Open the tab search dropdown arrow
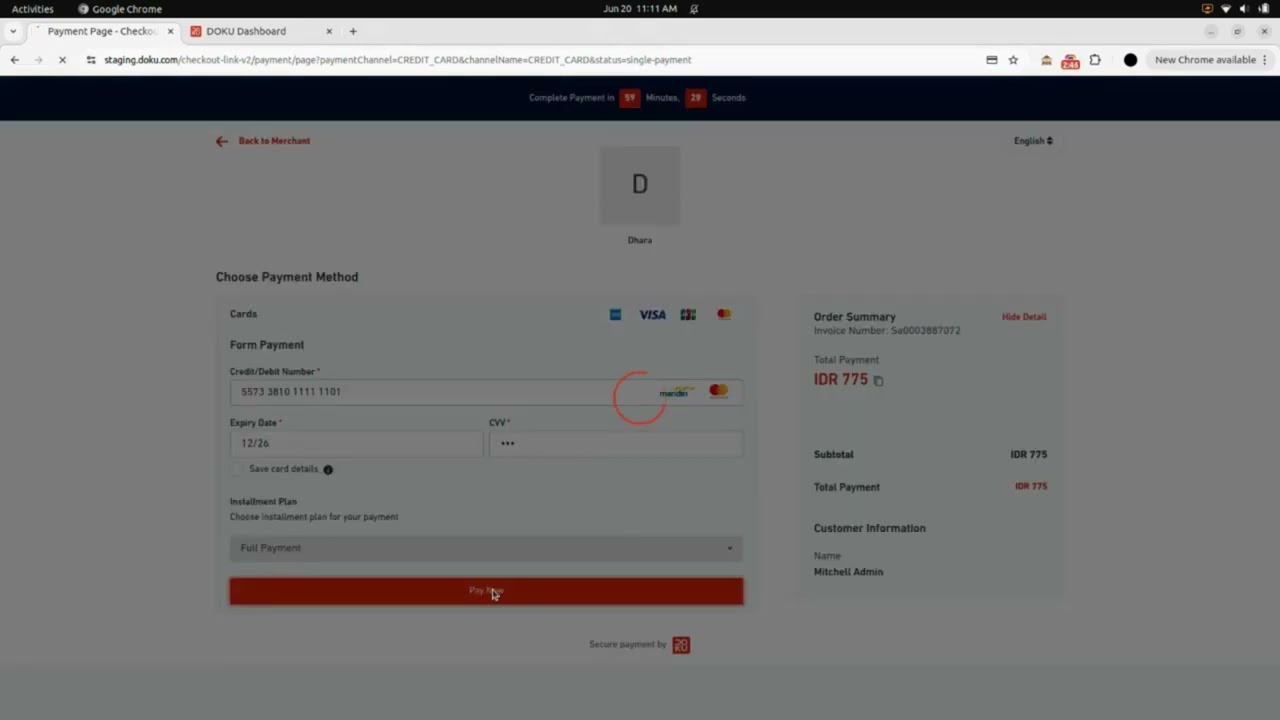The image size is (1280, 720). (x=13, y=31)
